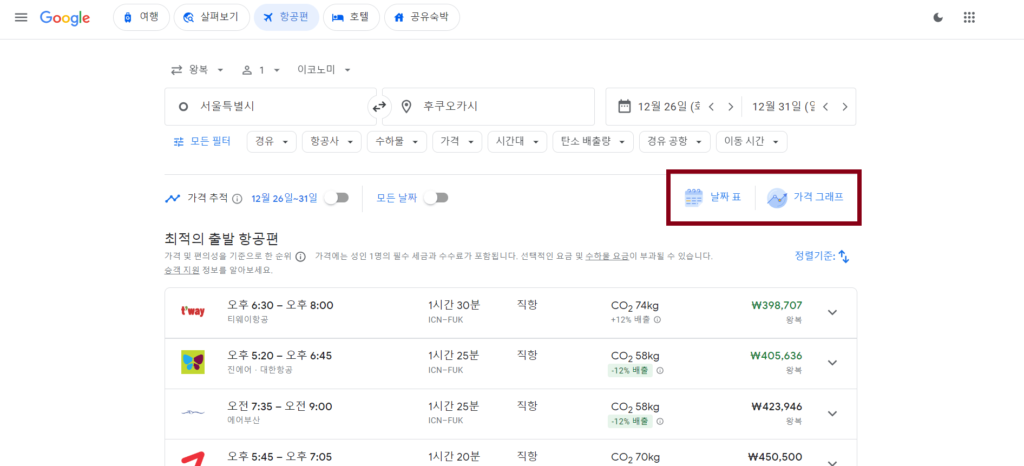Open 경유 공항 connecting airports dropdown
This screenshot has height=466, width=1024.
[x=675, y=142]
